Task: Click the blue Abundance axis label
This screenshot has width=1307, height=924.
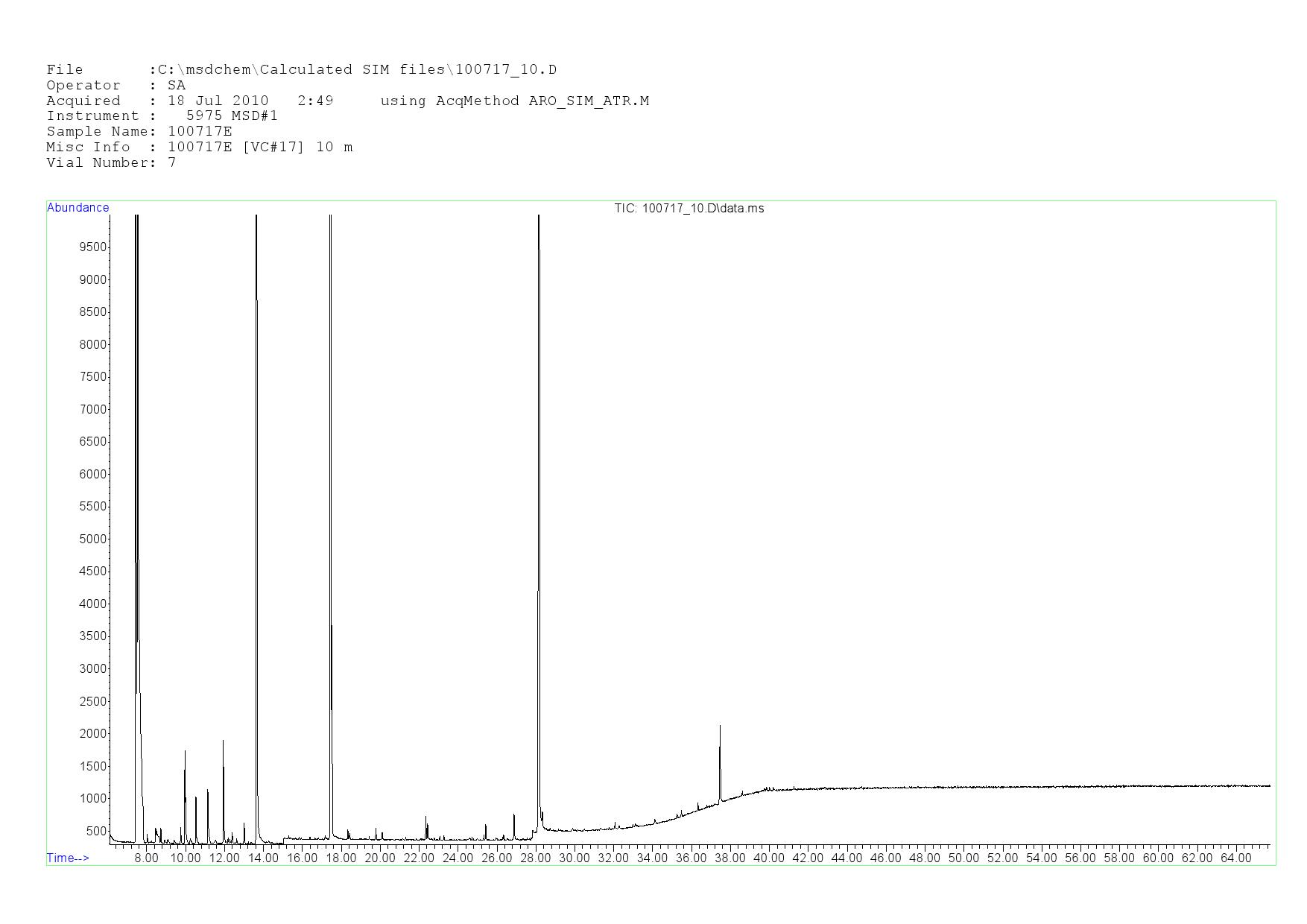Action: (78, 208)
